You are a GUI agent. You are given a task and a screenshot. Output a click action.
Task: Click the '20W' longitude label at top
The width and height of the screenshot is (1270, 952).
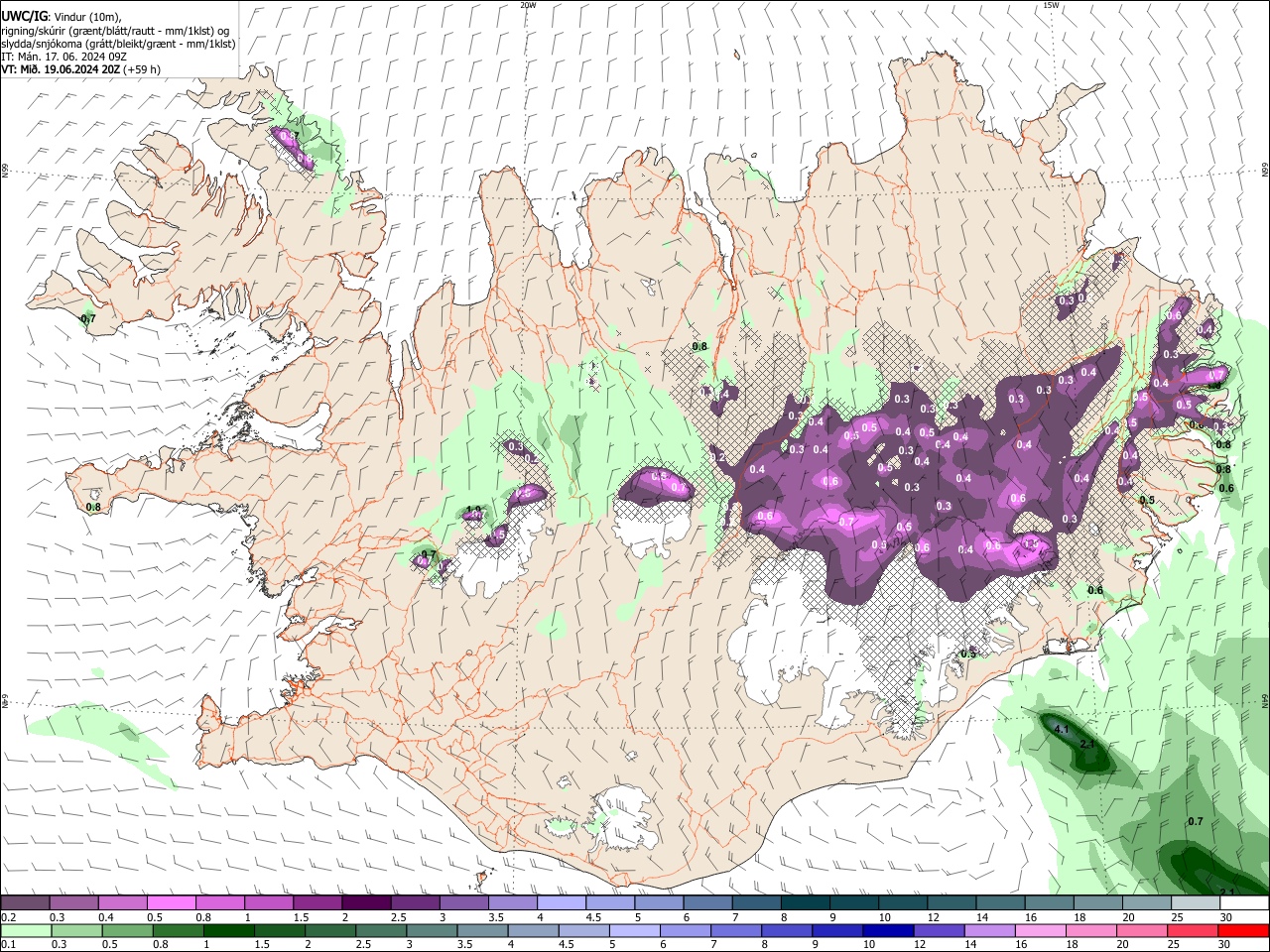click(x=528, y=5)
